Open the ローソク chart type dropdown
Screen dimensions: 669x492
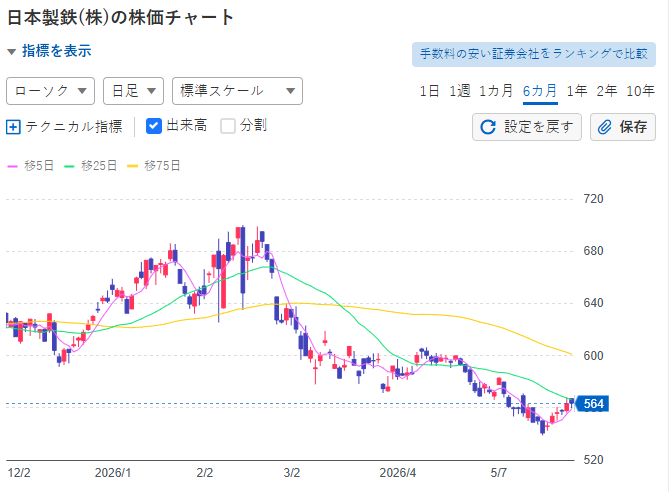pyautogui.click(x=50, y=91)
